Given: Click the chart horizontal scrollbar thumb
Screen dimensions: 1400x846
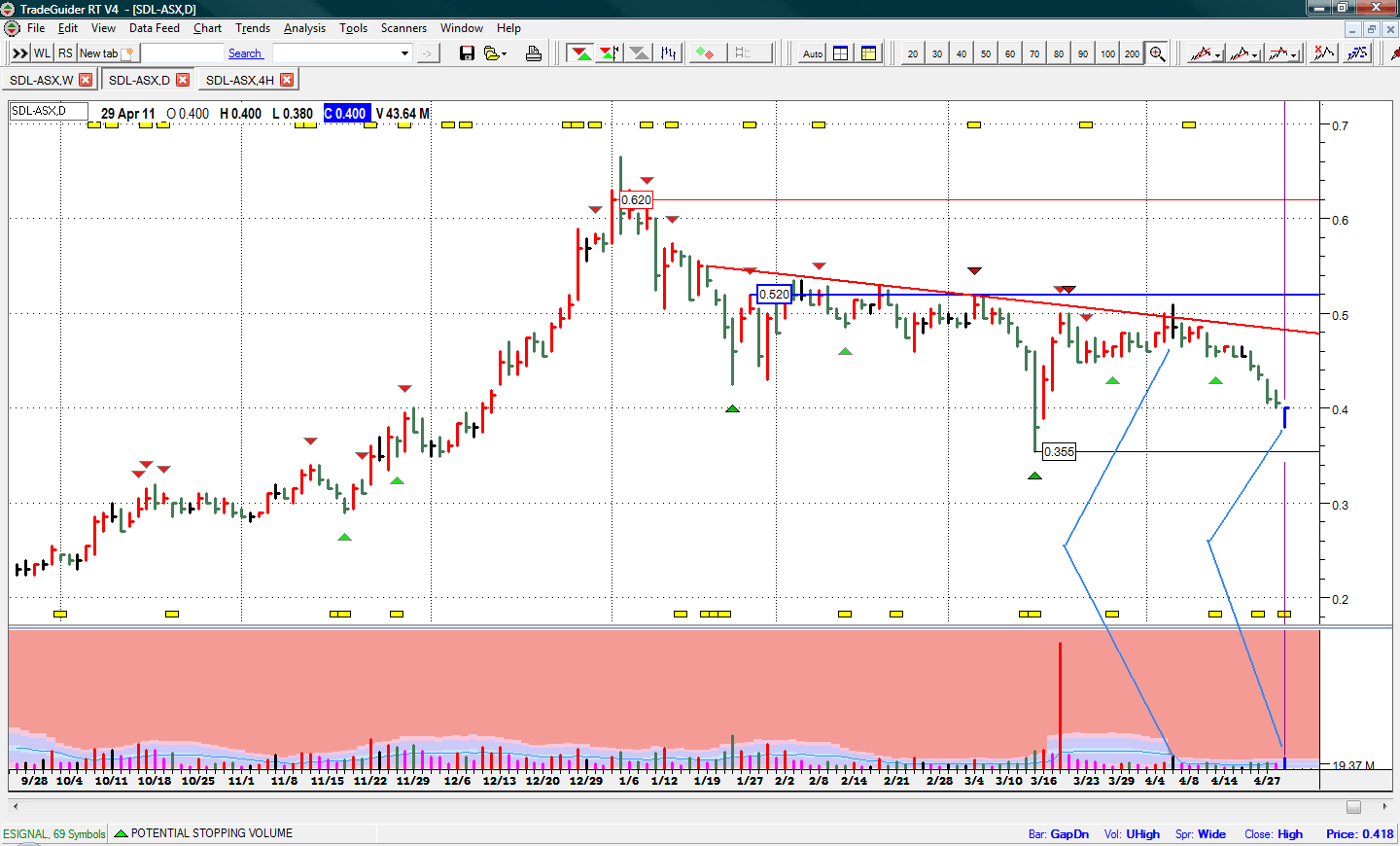Looking at the screenshot, I should (1353, 807).
